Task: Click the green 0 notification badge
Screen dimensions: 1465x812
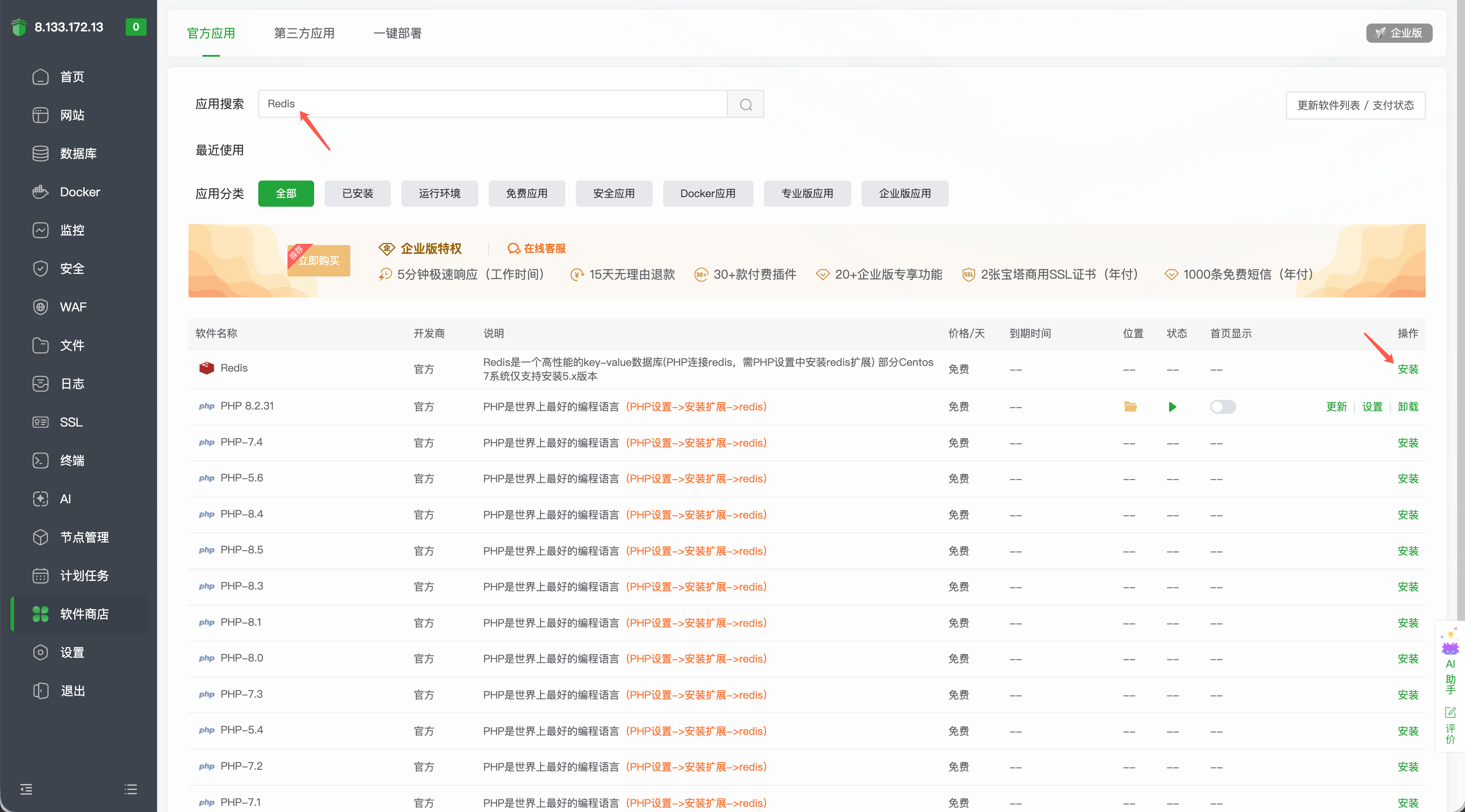Action: click(136, 27)
